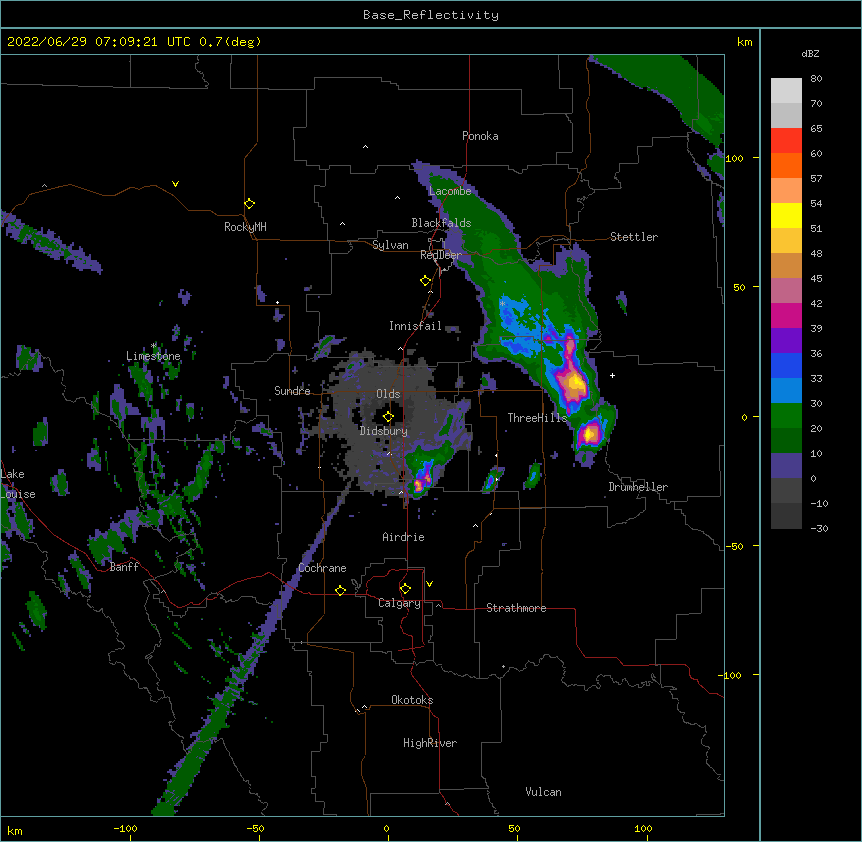Select the dark gray -30 to -10 dBZ swatch

pyautogui.click(x=786, y=516)
